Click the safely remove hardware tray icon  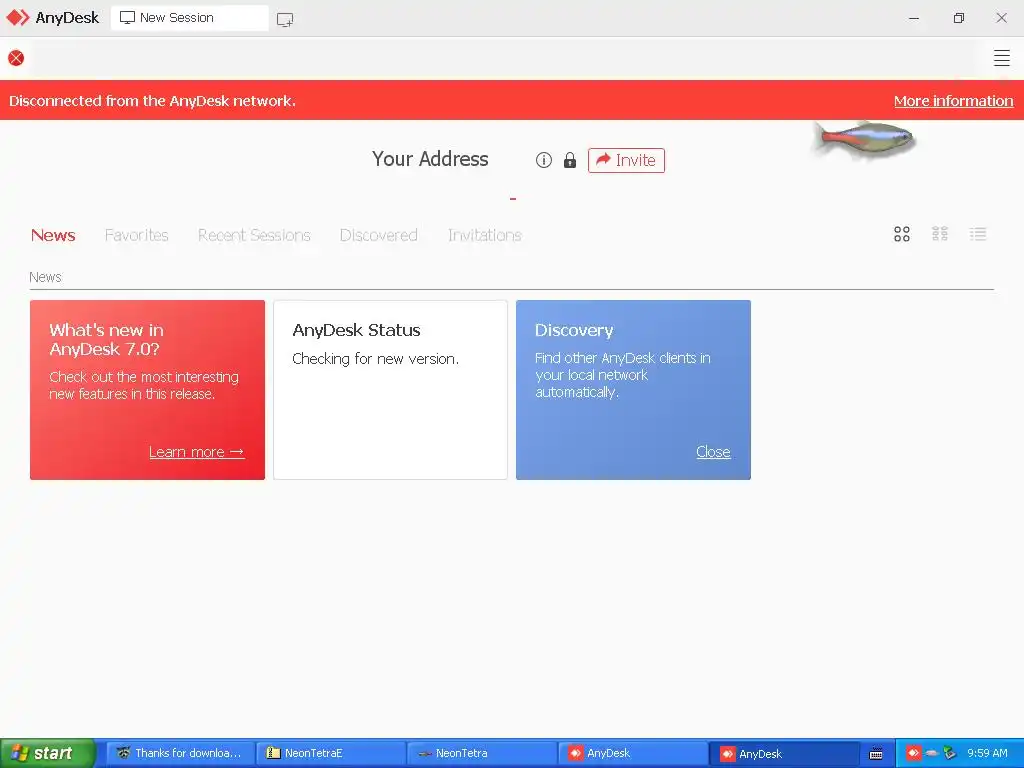click(950, 753)
